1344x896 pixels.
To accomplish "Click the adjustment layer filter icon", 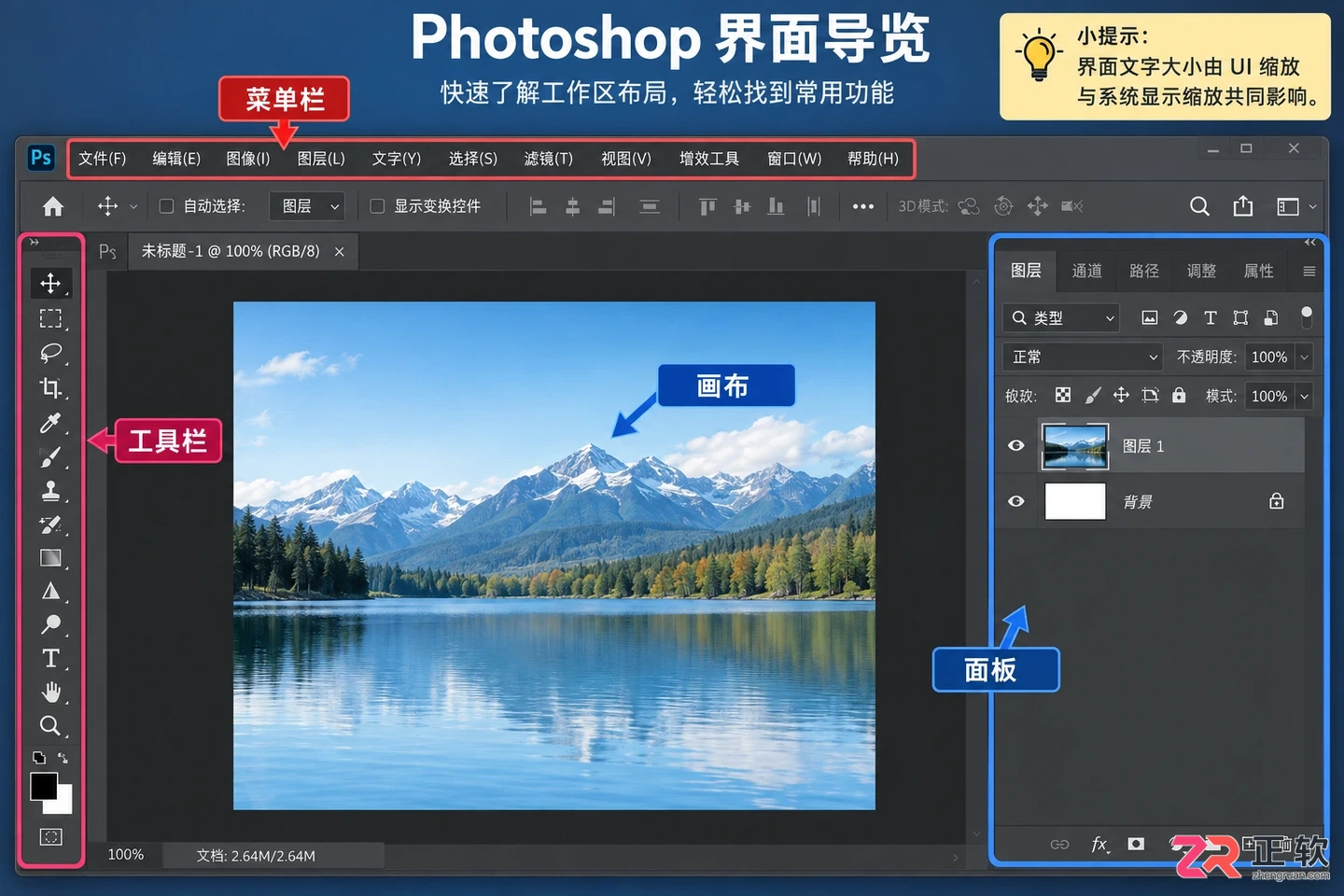I will [1180, 318].
